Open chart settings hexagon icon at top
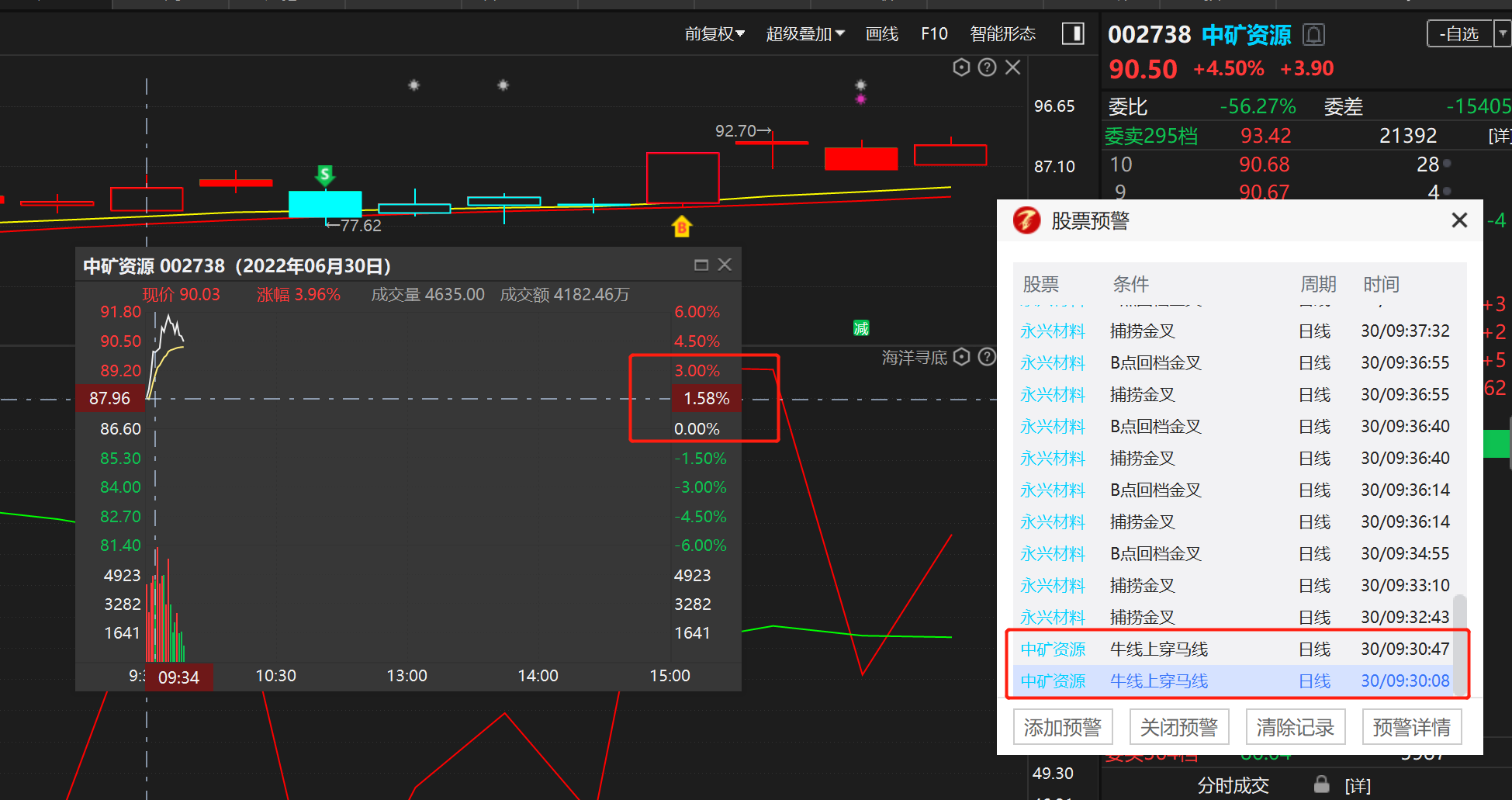The height and width of the screenshot is (800, 1512). pos(961,68)
